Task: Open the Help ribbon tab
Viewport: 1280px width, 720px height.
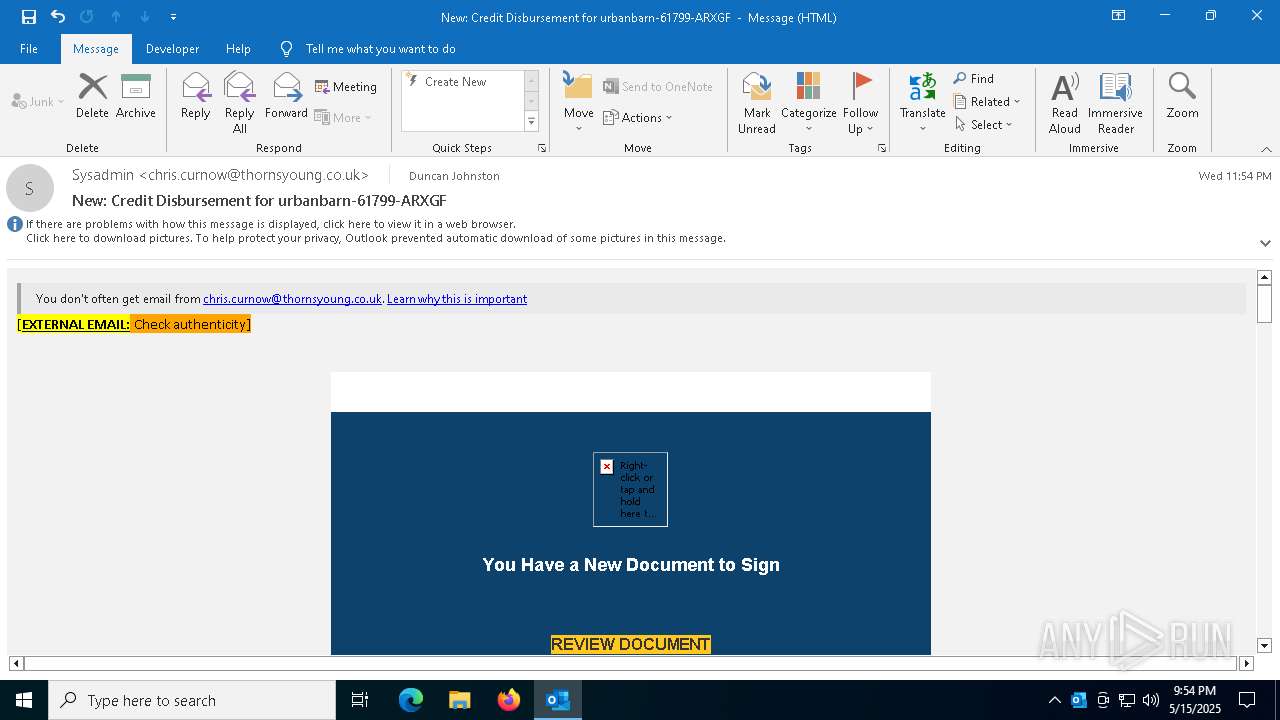Action: click(x=238, y=49)
